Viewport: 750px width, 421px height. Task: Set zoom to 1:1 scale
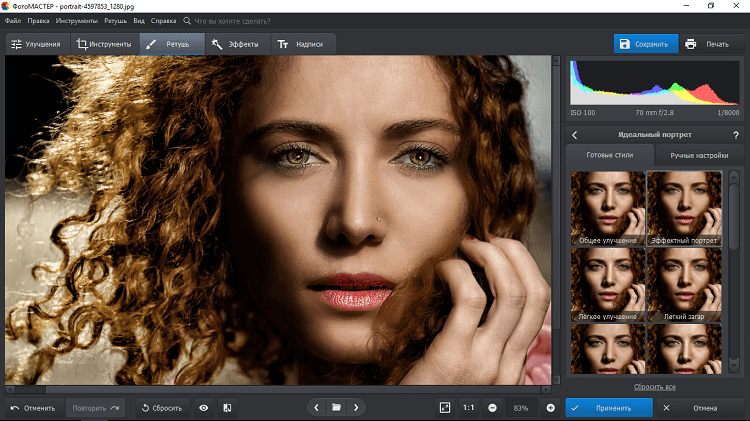point(468,408)
